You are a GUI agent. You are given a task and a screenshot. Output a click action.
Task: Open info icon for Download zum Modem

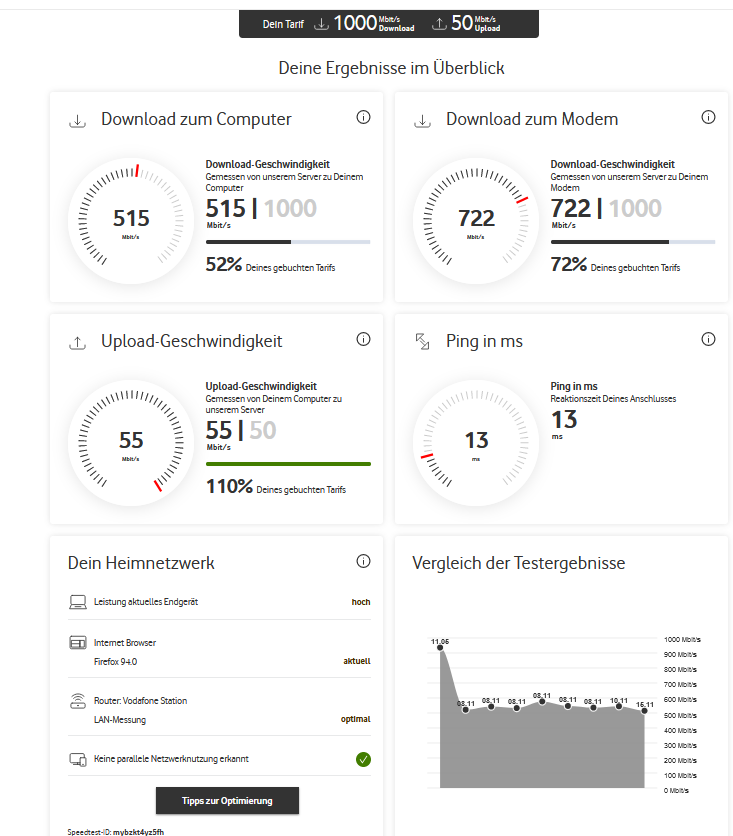pyautogui.click(x=708, y=118)
